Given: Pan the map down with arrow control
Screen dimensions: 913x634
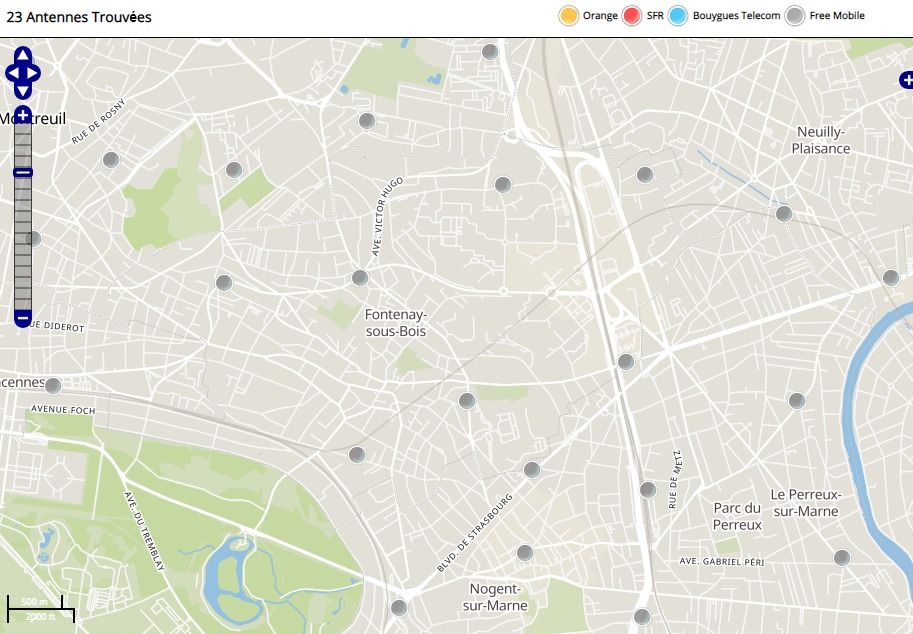Looking at the screenshot, I should point(23,90).
